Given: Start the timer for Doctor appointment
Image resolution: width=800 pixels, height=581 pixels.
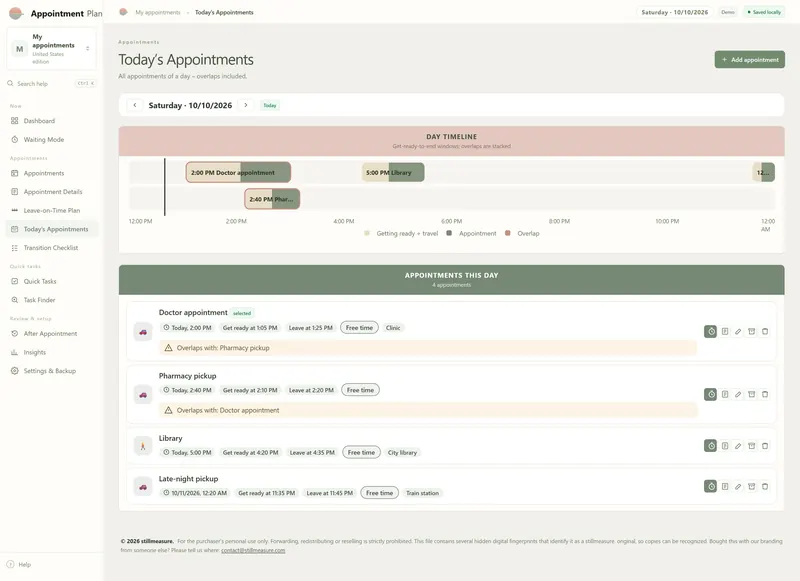Looking at the screenshot, I should [x=710, y=332].
